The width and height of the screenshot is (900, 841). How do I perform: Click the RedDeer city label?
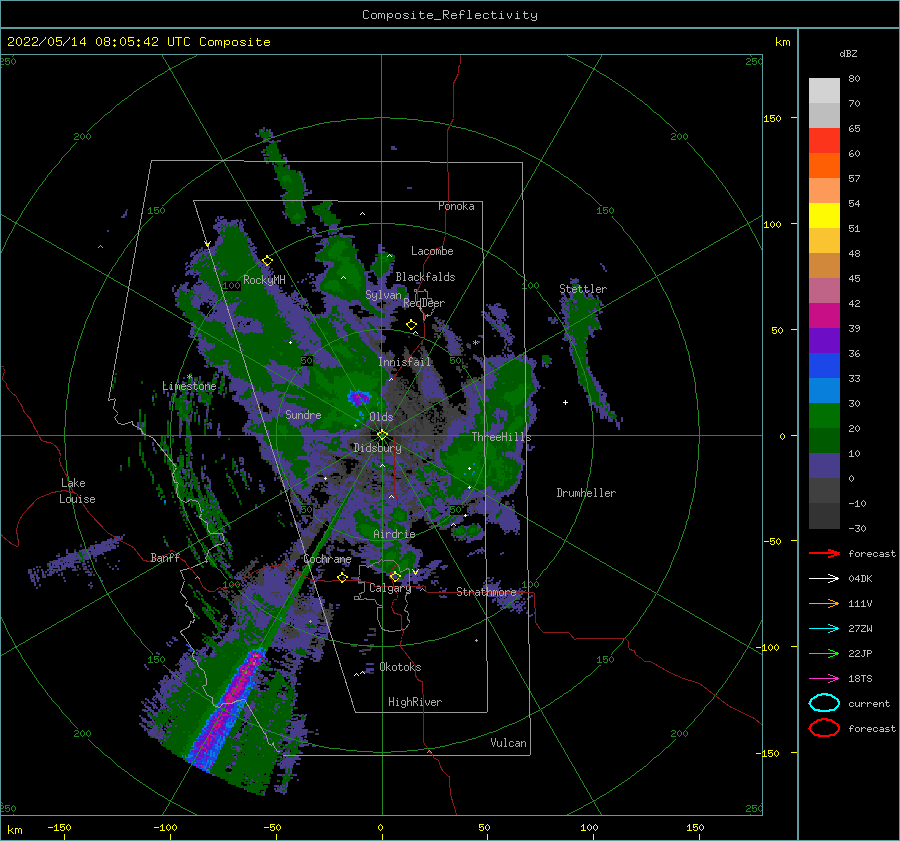[x=424, y=303]
